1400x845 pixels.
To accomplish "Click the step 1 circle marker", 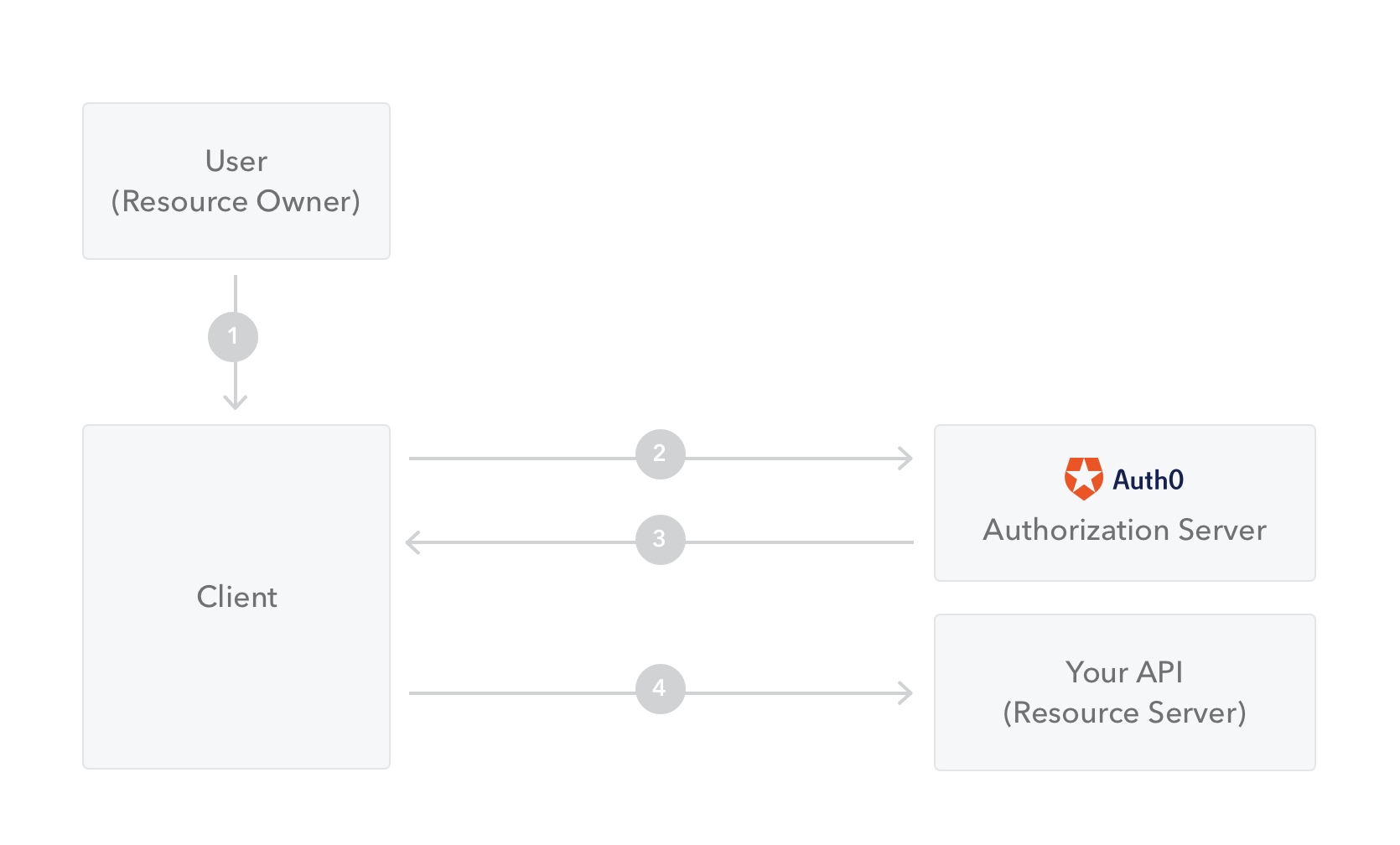I will point(233,337).
